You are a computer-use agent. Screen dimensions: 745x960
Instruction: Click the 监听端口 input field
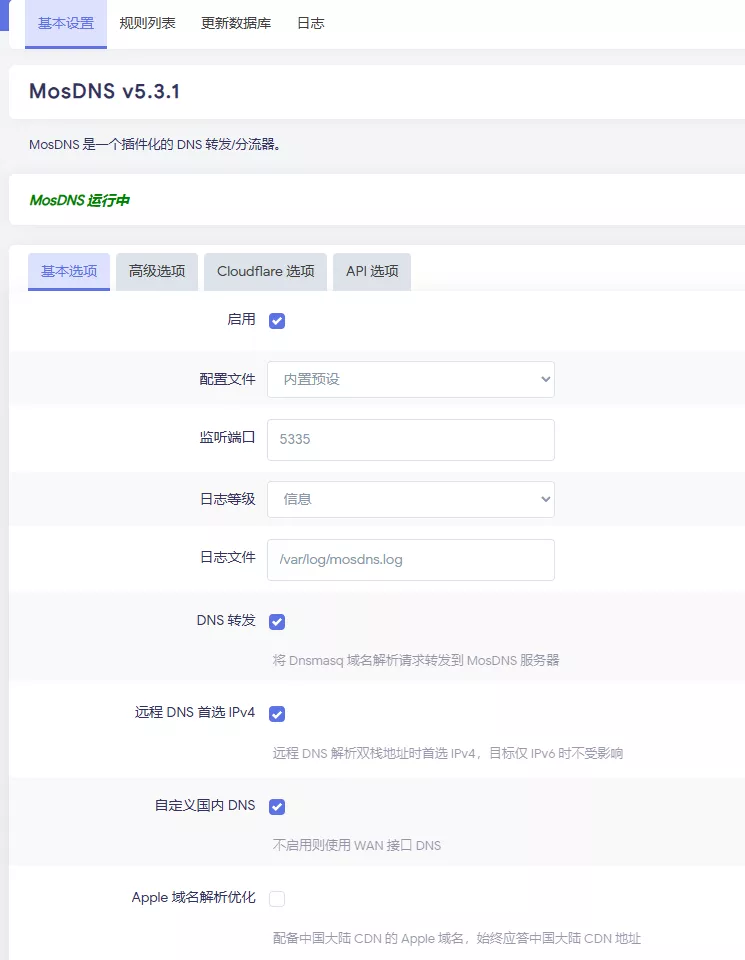pyautogui.click(x=411, y=440)
